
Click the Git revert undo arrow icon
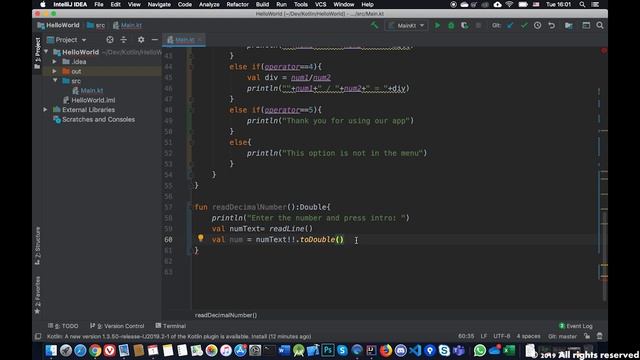click(x=551, y=25)
